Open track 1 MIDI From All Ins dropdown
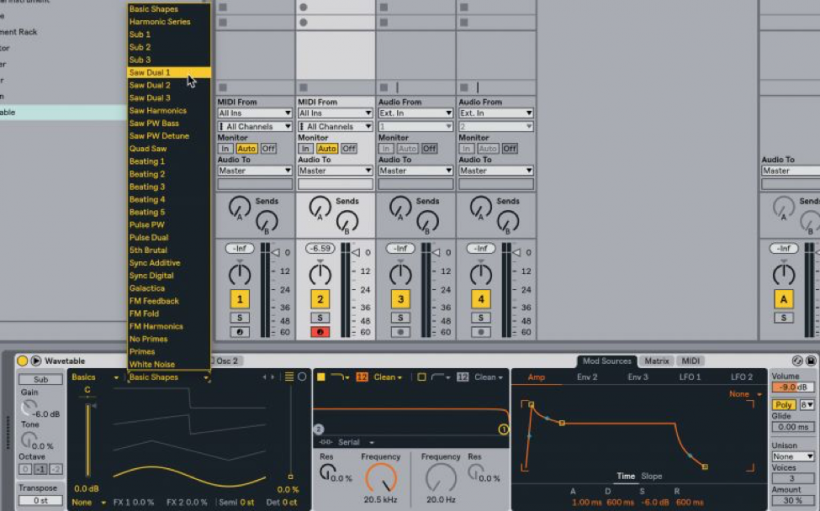 click(255, 113)
